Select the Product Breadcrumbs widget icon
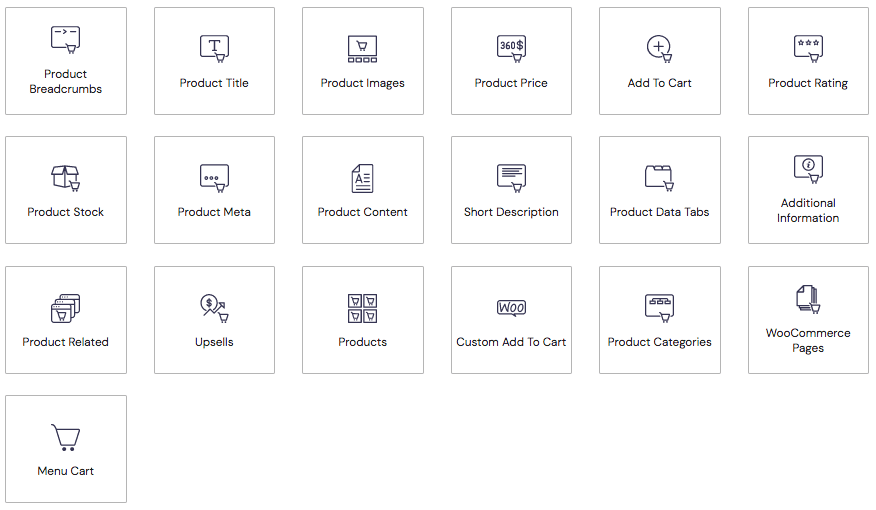Image resolution: width=876 pixels, height=510 pixels. click(x=65, y=40)
